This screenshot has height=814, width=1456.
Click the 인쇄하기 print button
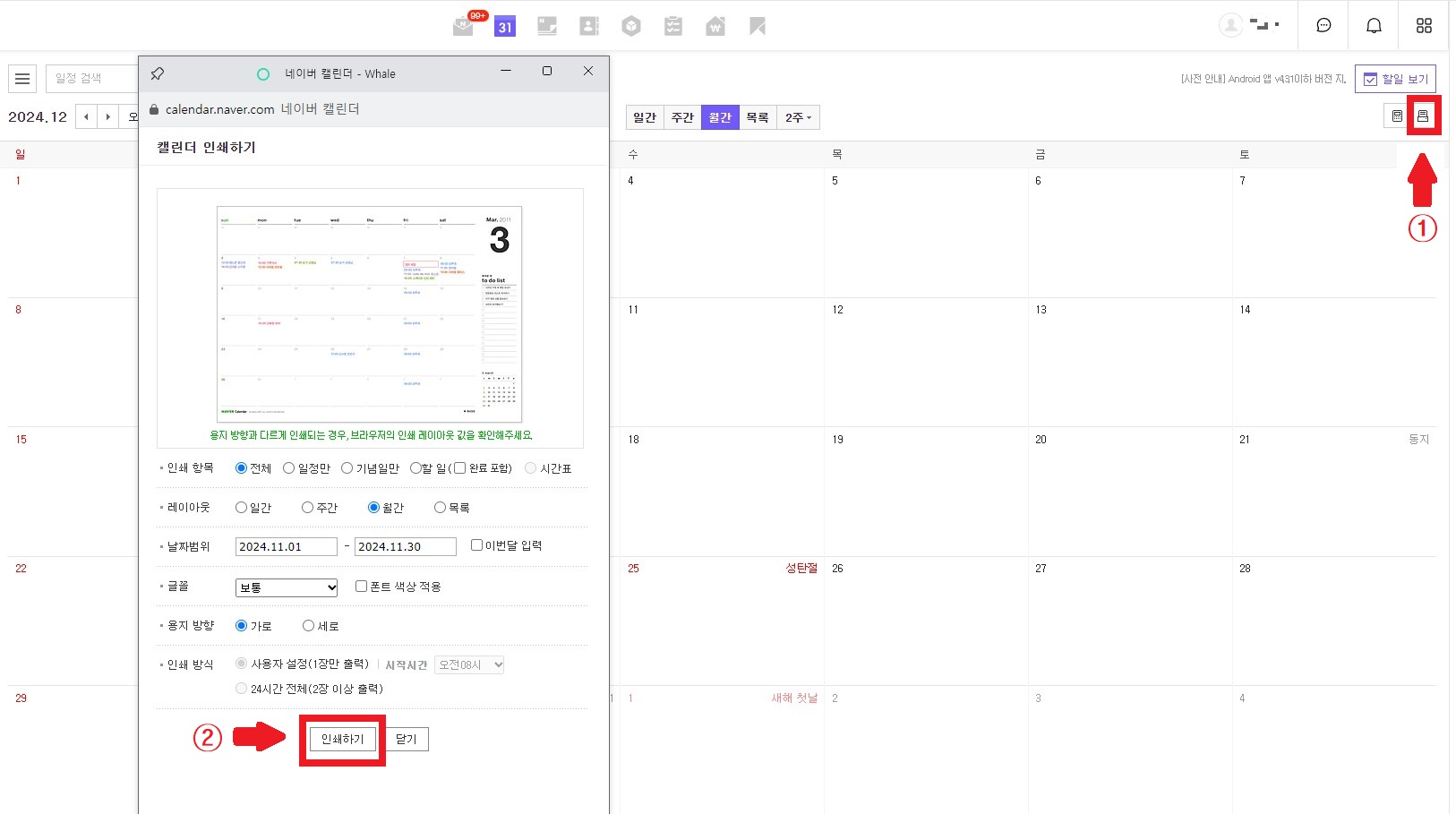(342, 739)
